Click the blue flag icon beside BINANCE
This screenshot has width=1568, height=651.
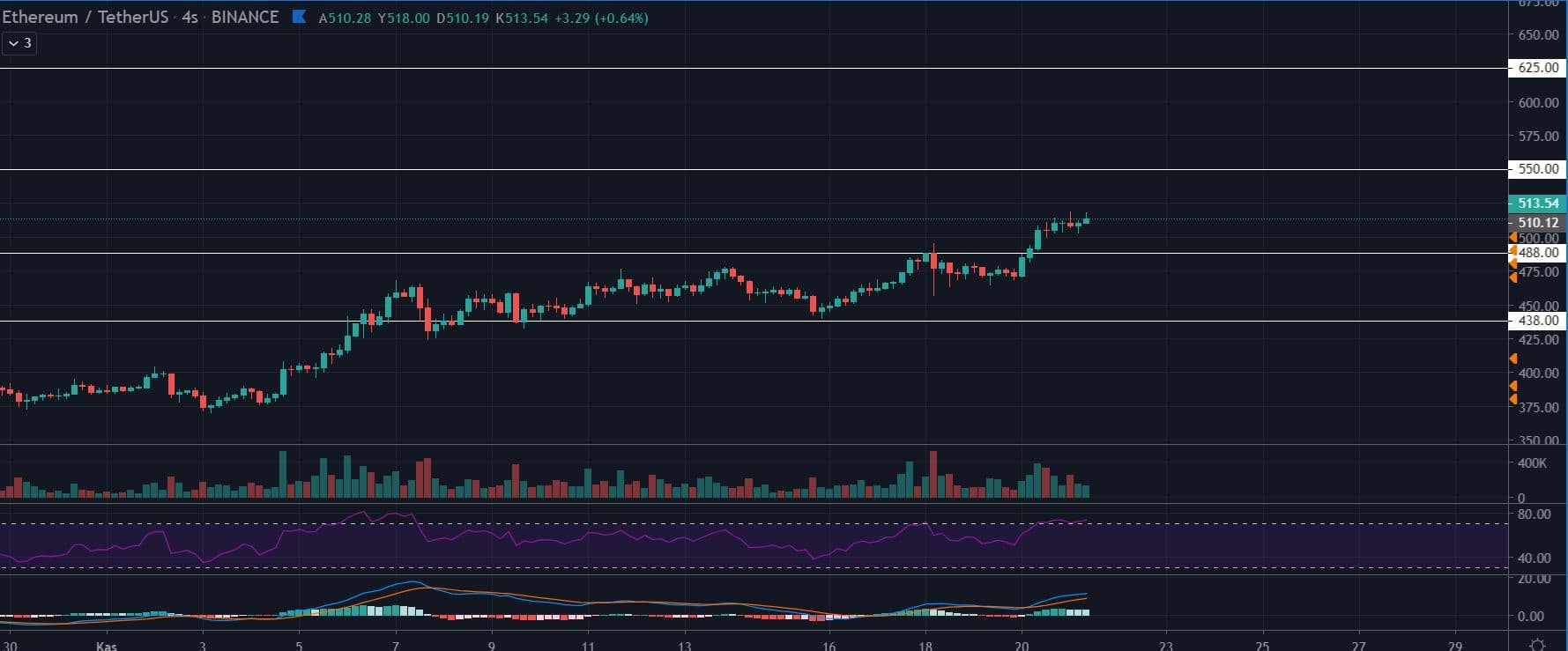(x=299, y=17)
